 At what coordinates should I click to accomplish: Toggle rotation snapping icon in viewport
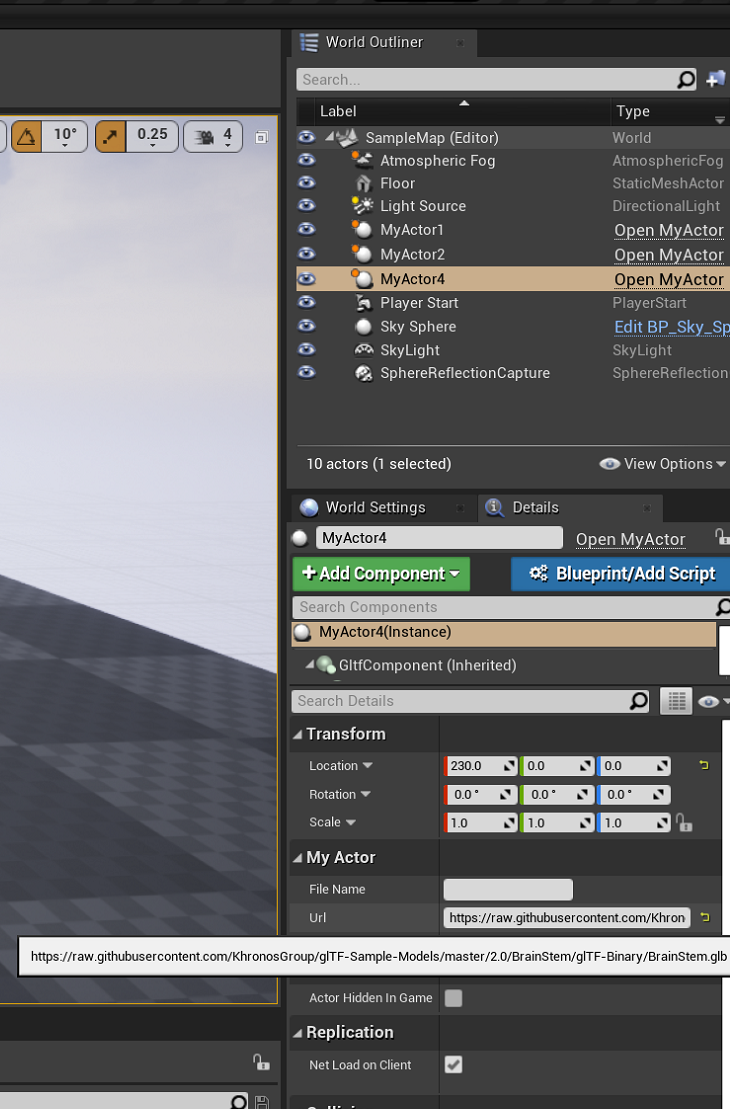(x=27, y=137)
